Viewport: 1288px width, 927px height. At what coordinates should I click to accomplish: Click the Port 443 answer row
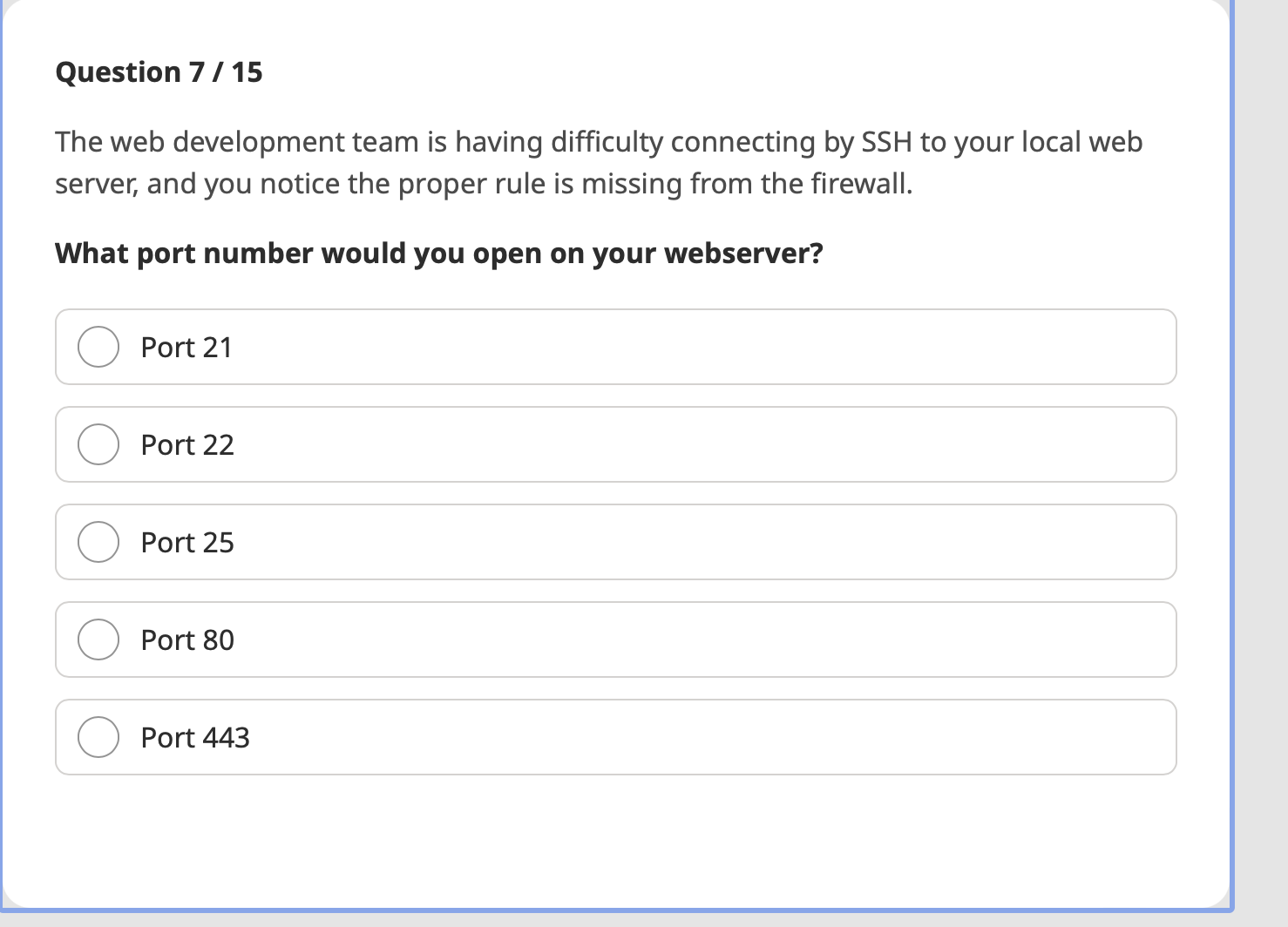point(615,737)
